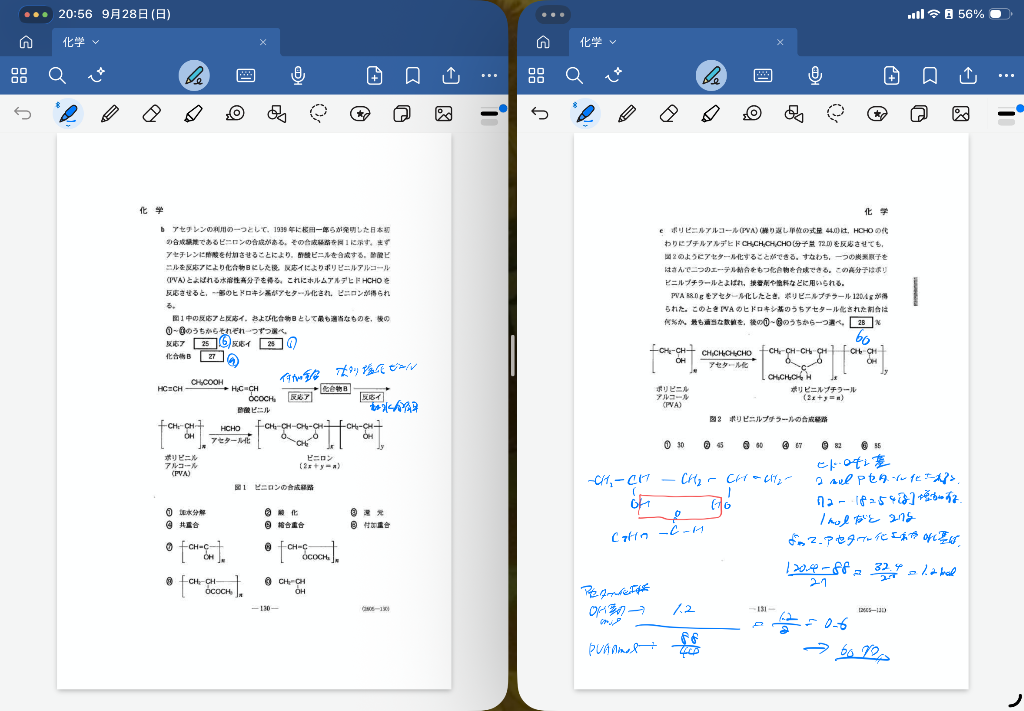Toggle handwriting pen mode in the left window
1024x711 pixels.
194,75
